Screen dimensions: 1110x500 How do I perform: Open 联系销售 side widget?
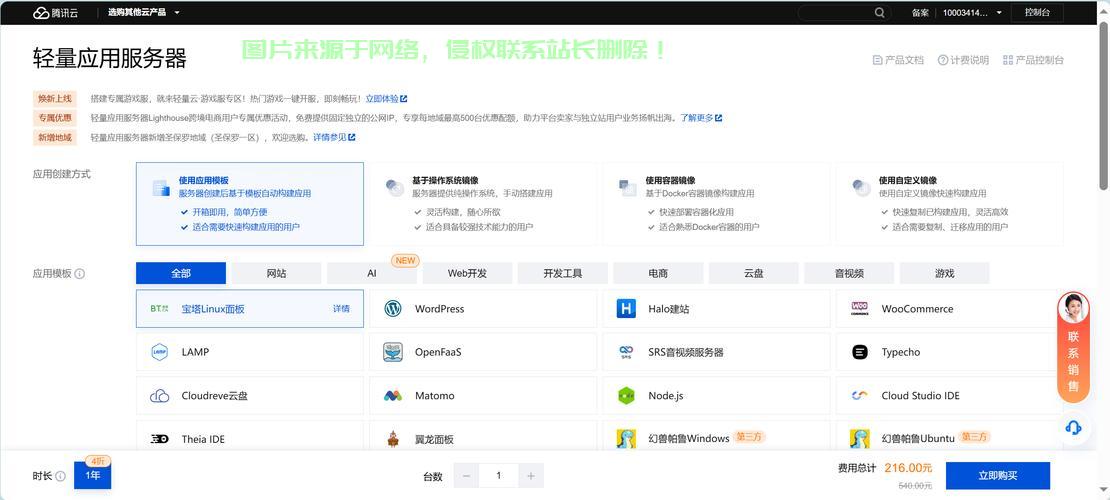[x=1073, y=361]
